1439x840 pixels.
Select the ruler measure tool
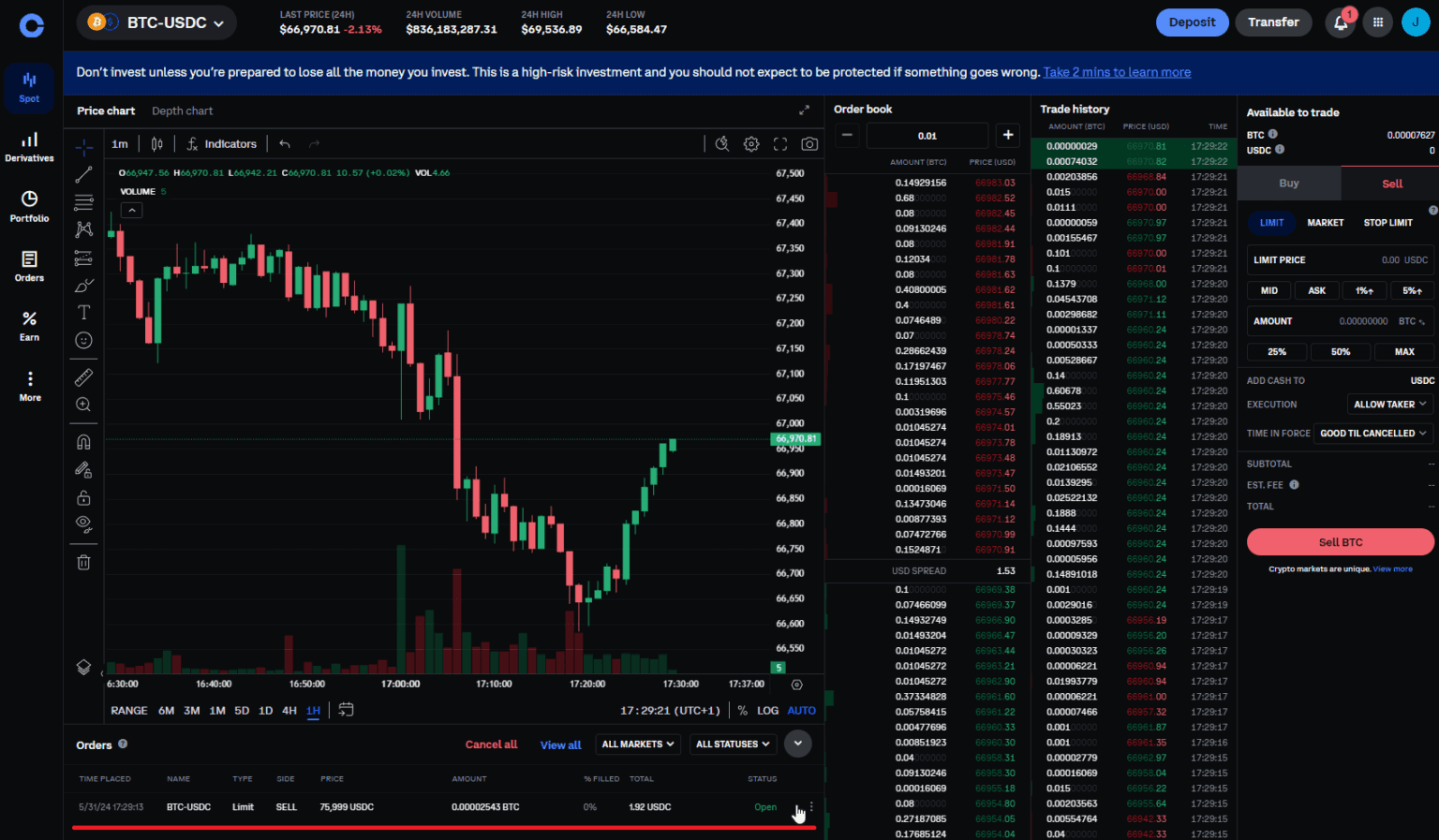(83, 377)
